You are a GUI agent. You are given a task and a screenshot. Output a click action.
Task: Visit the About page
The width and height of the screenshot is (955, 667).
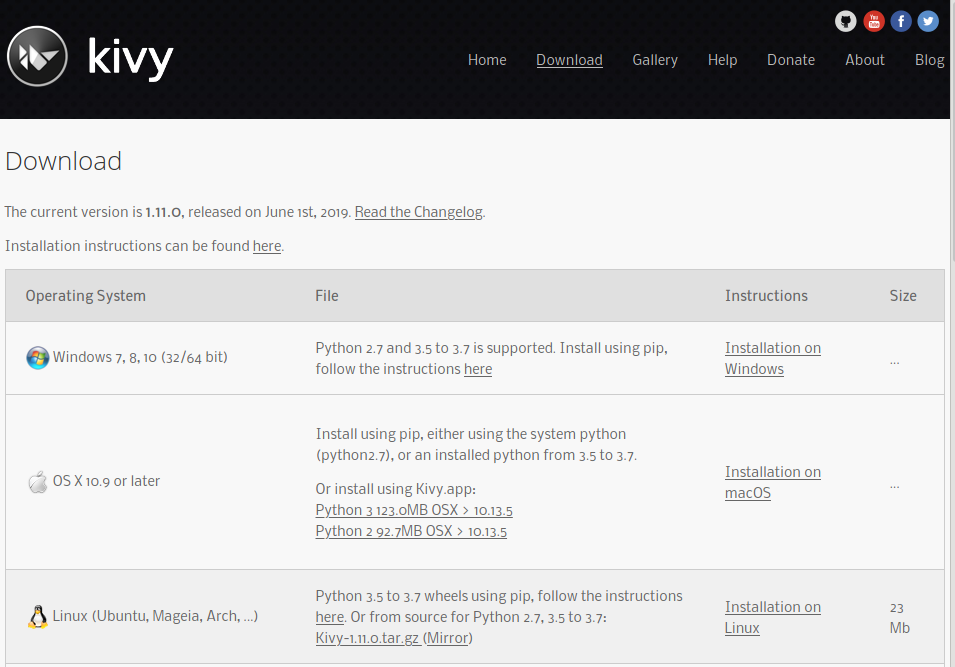pos(864,60)
